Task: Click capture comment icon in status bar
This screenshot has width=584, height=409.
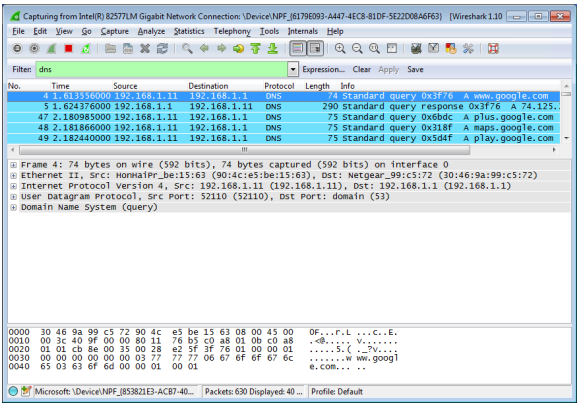Action: pos(26,391)
